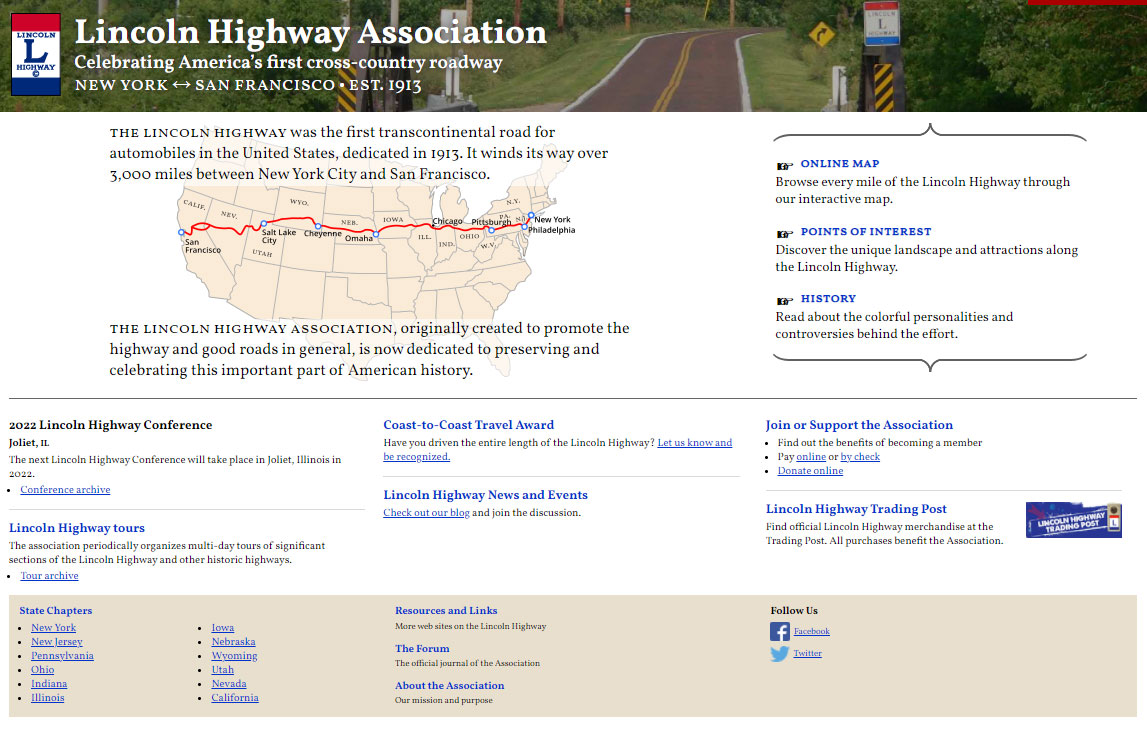Open the California state chapter

tap(235, 698)
